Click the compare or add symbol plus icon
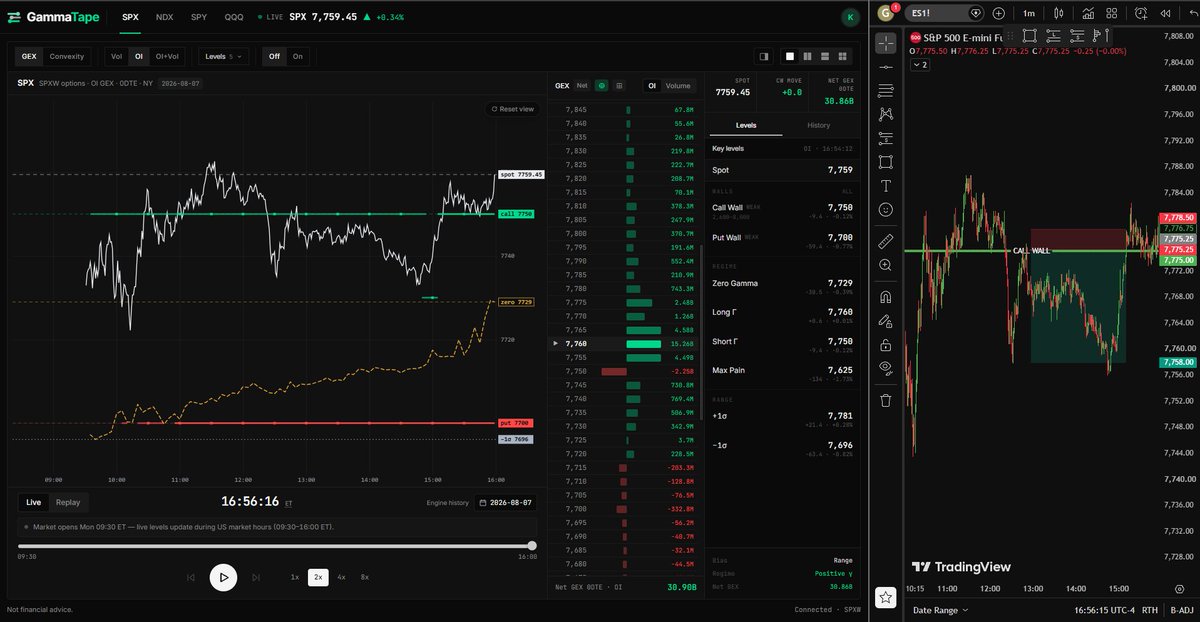1200x622 pixels. point(999,13)
